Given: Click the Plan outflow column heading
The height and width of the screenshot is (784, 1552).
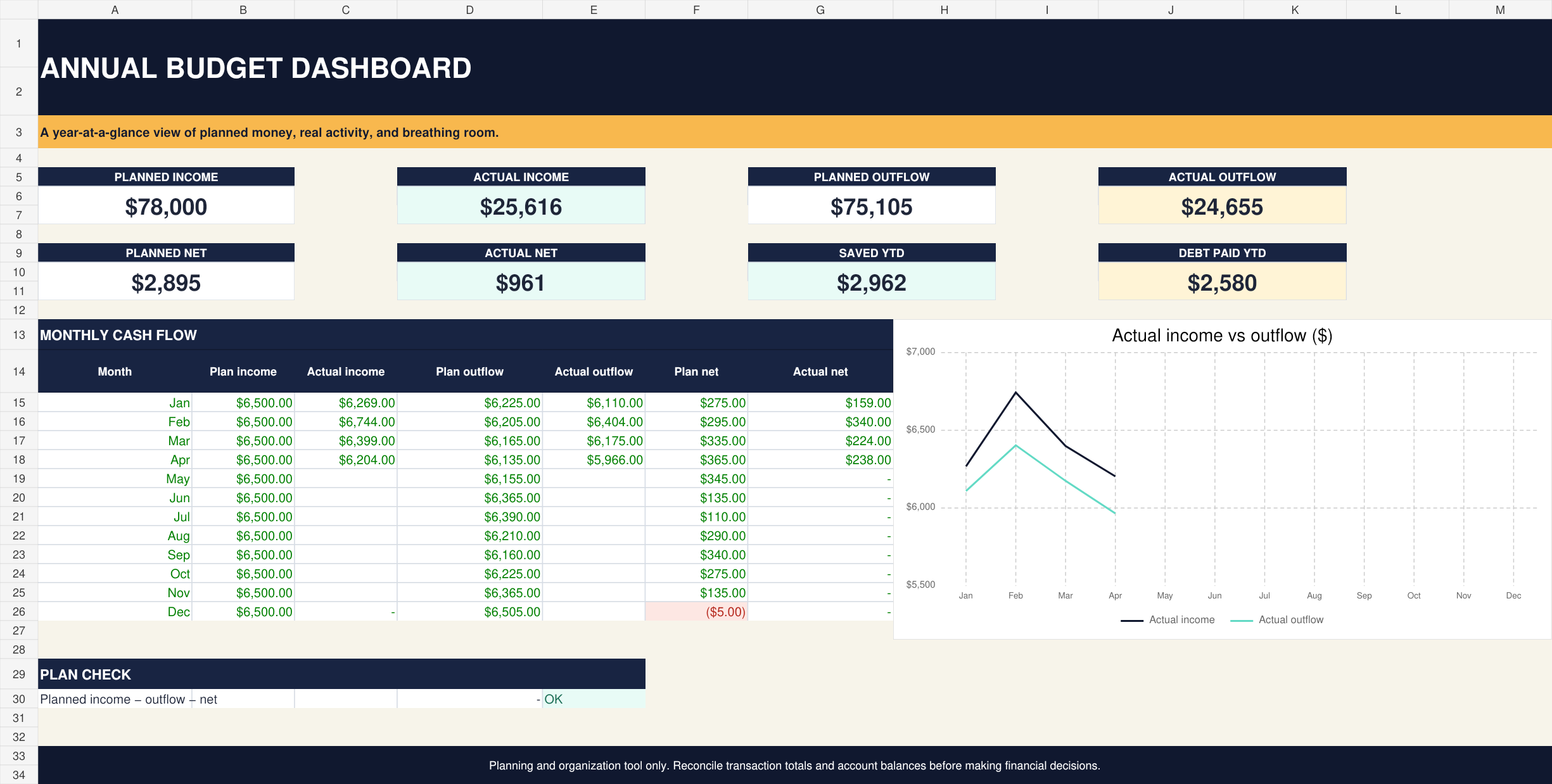Looking at the screenshot, I should coord(469,372).
